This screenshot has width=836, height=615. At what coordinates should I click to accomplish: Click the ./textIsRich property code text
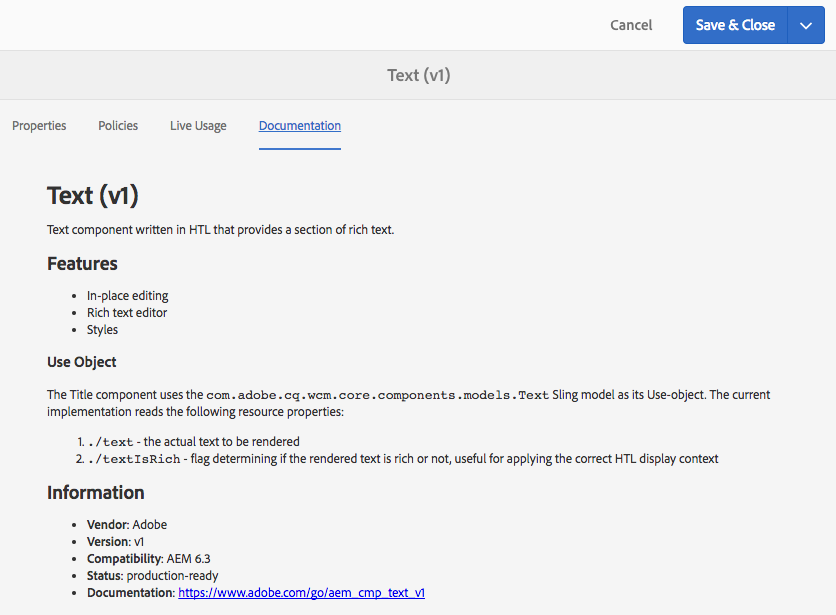tap(134, 459)
